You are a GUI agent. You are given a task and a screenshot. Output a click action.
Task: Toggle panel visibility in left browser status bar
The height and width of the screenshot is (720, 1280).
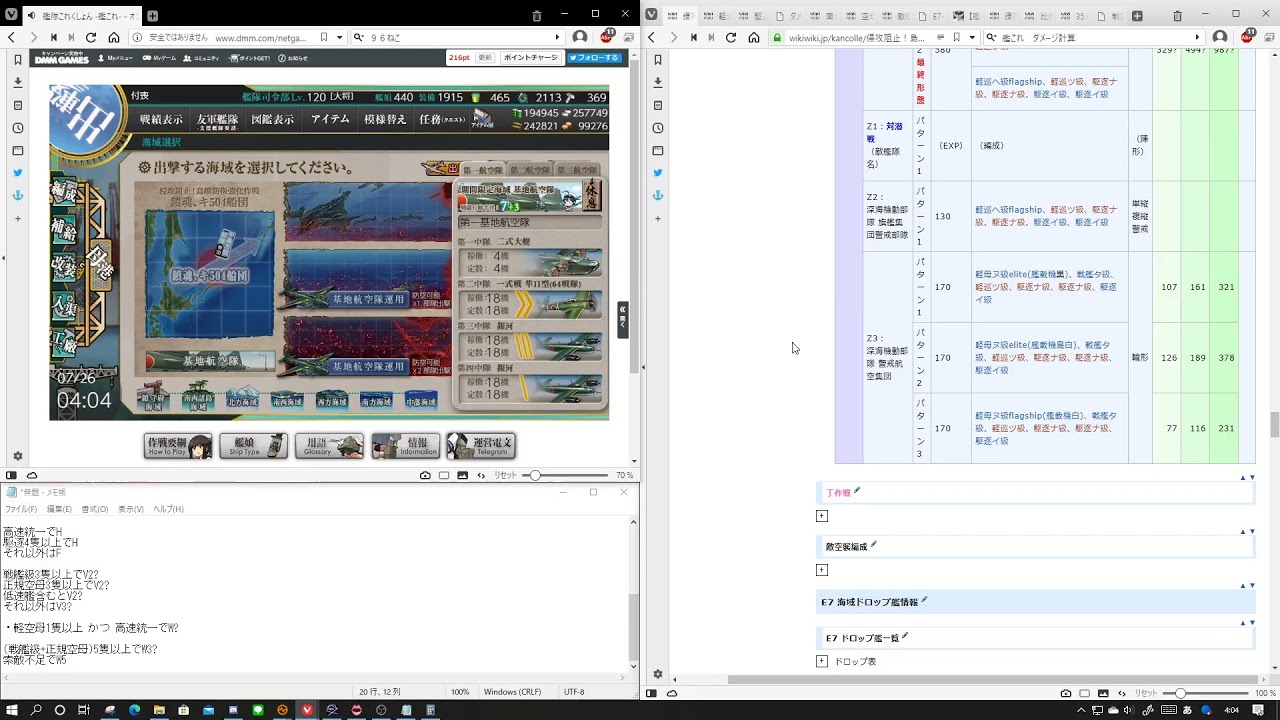(11, 475)
